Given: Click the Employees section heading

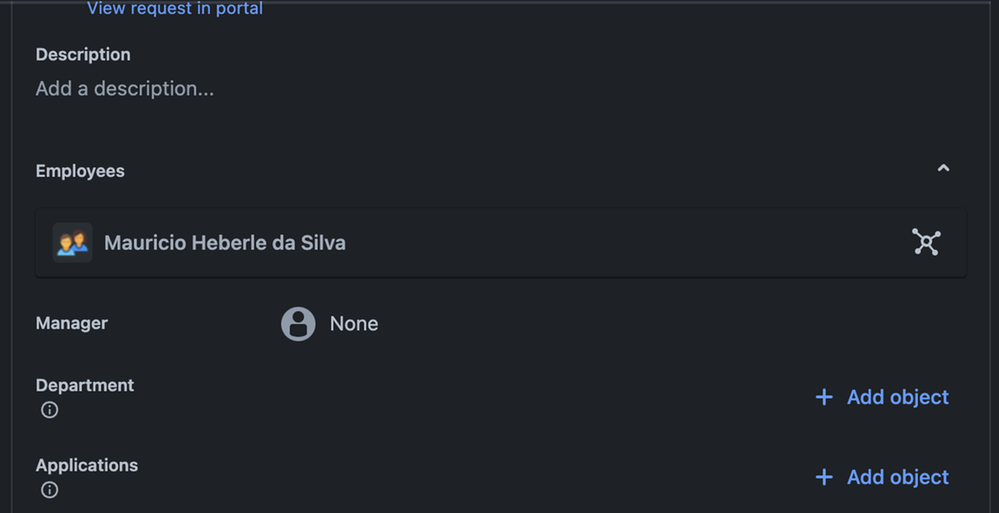Looking at the screenshot, I should pyautogui.click(x=80, y=171).
